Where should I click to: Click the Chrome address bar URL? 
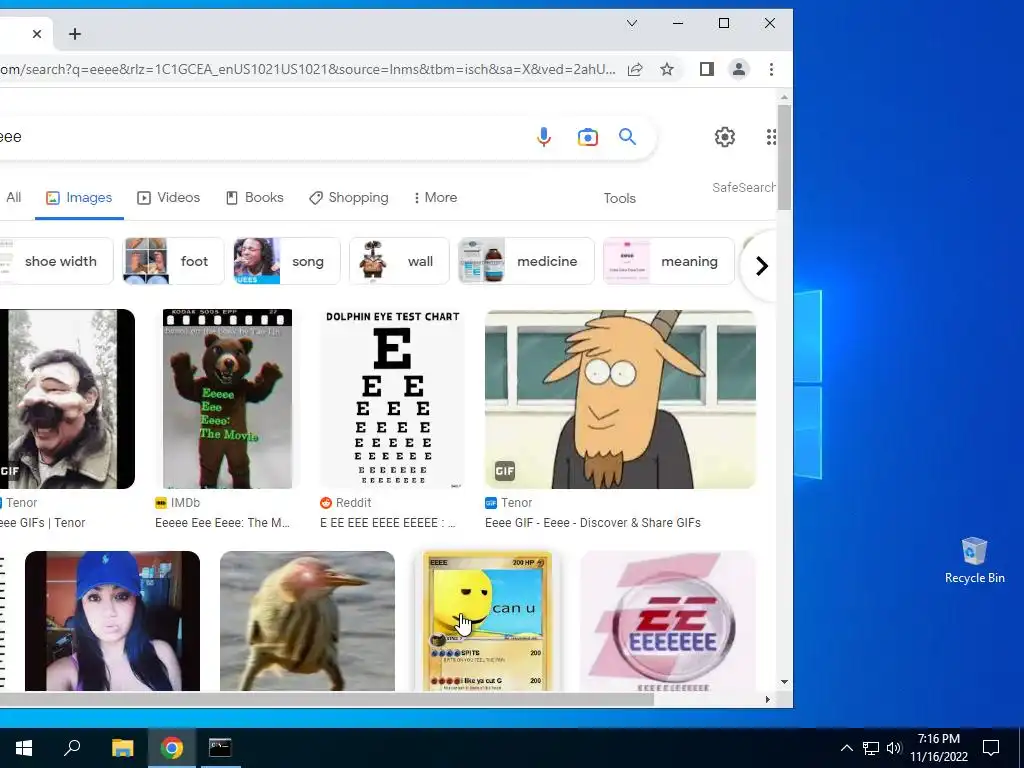coord(307,69)
